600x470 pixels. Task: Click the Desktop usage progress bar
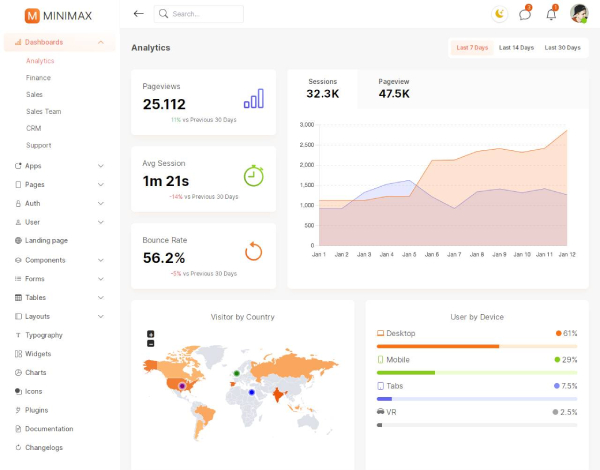[476, 347]
